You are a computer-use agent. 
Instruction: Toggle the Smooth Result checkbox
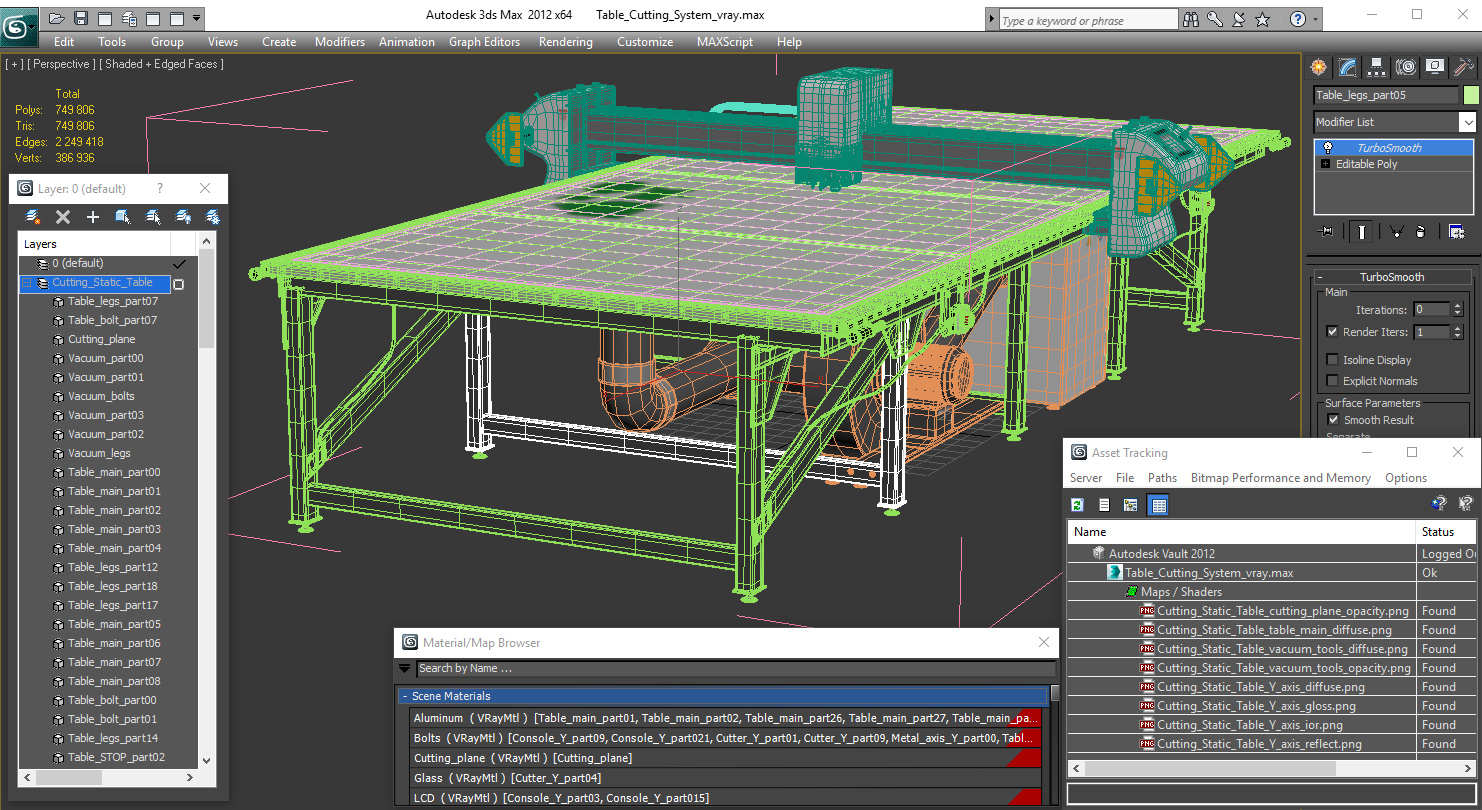pos(1332,420)
